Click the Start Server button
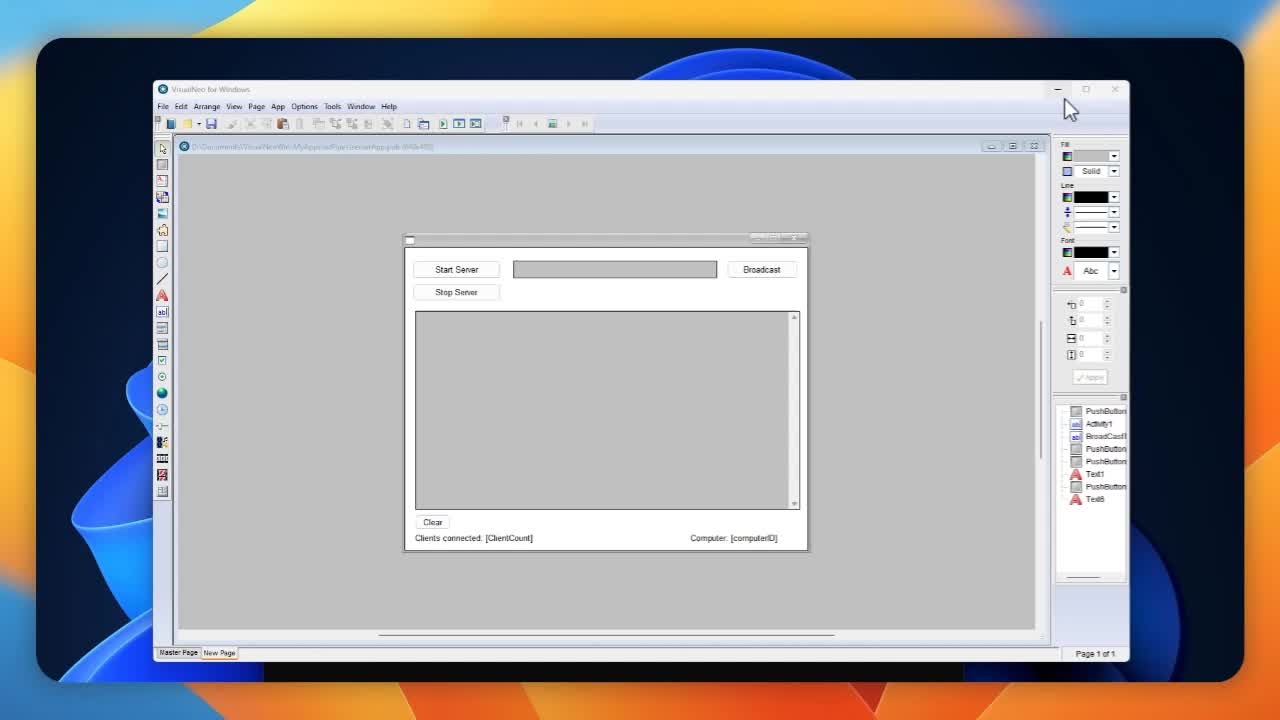 [456, 270]
